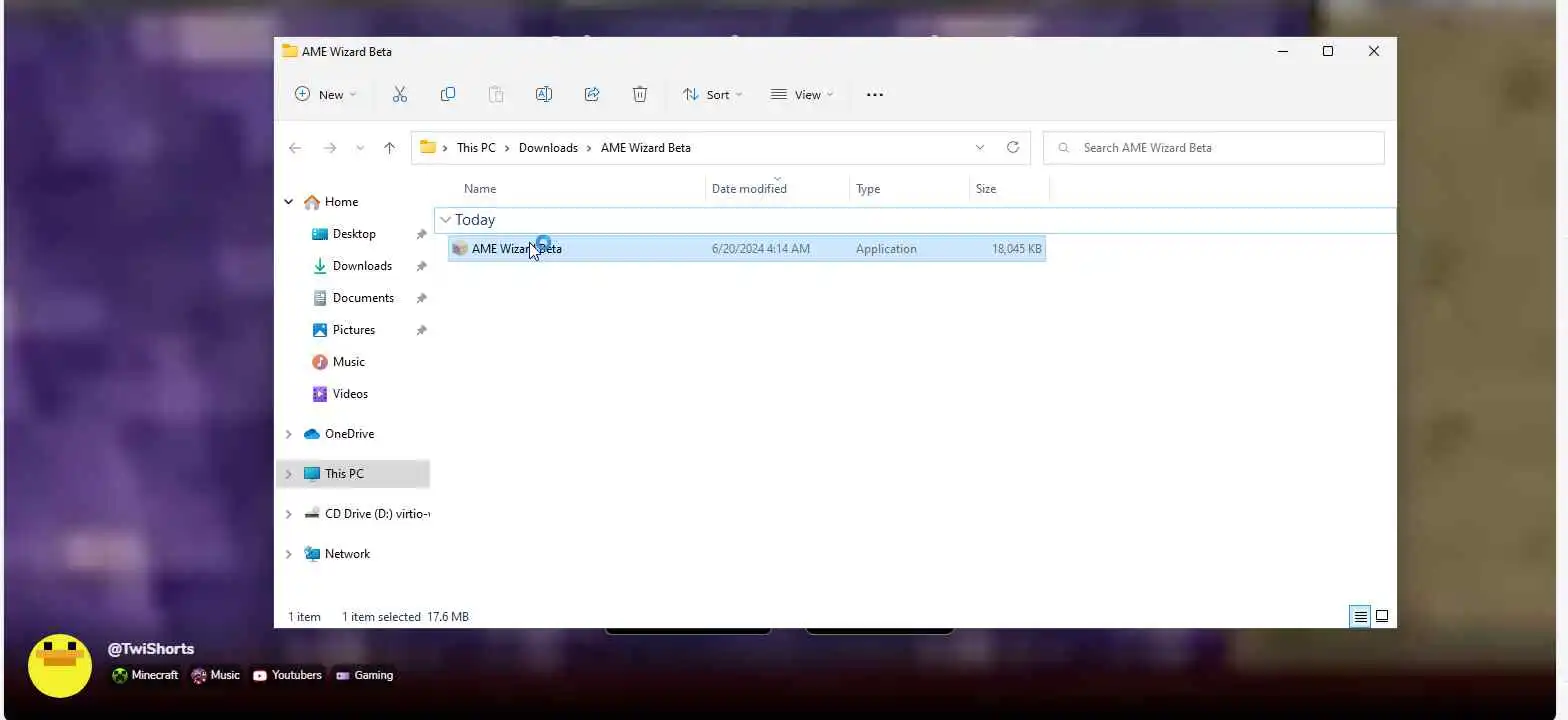
Task: Select Downloads breadcrumb
Action: (548, 148)
